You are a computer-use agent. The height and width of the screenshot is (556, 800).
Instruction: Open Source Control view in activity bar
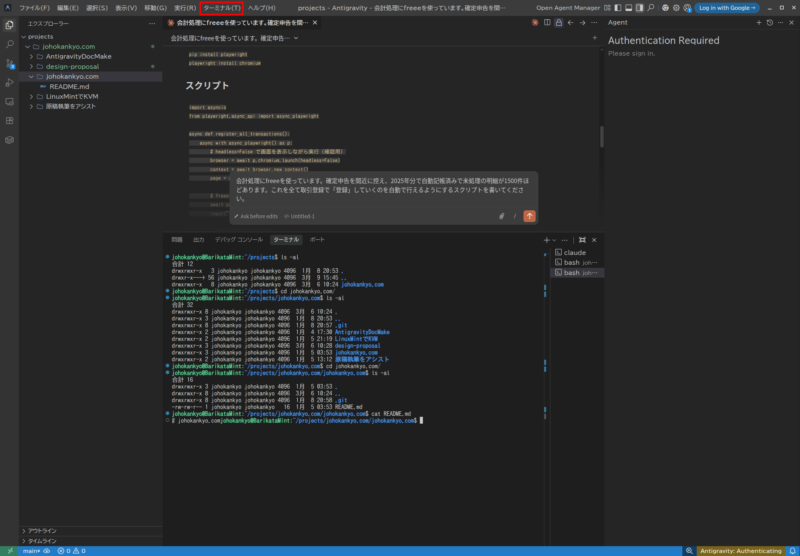point(9,62)
